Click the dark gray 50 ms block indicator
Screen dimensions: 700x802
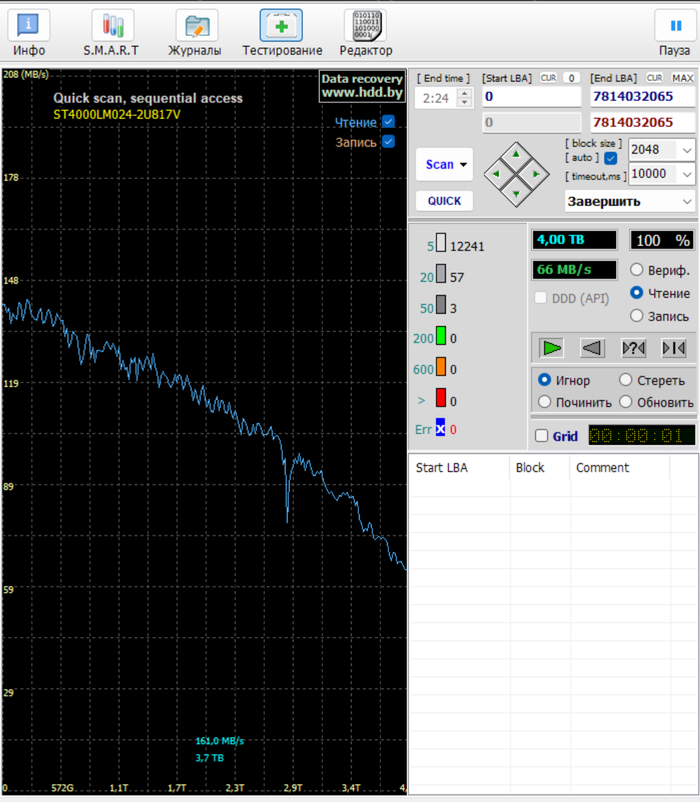(441, 305)
